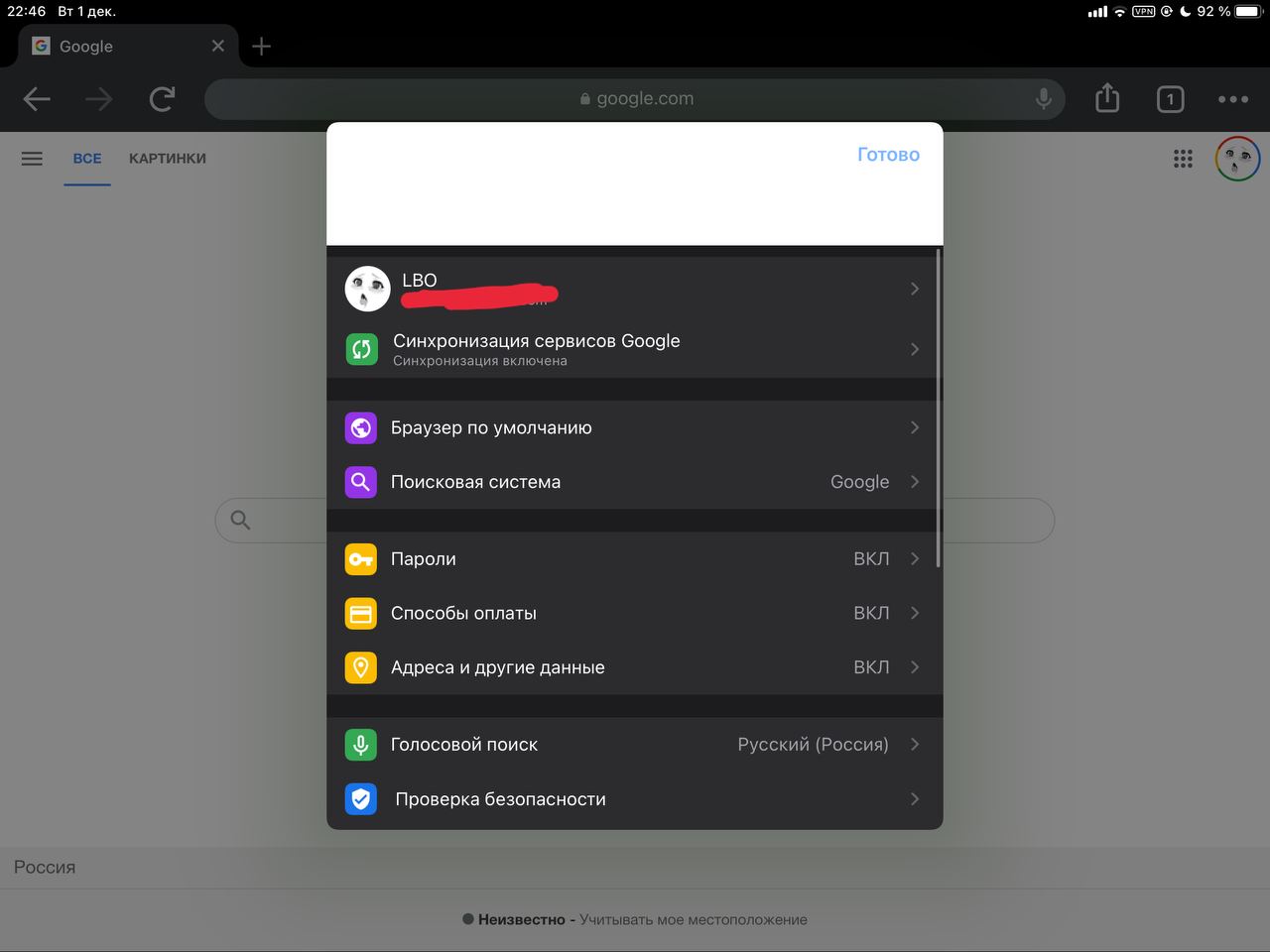Open Пароли settings
This screenshot has height=952, width=1270.
(x=635, y=559)
